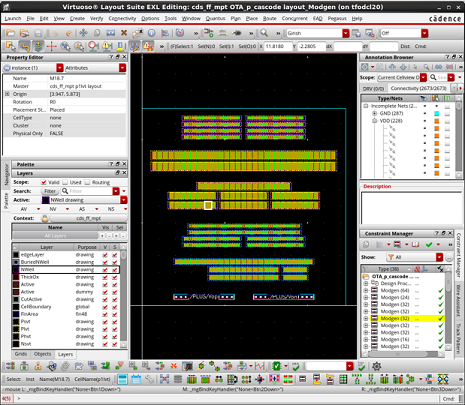Select the Move tool (blue cross arrows)
This screenshot has width=465, height=405.
[83, 33]
